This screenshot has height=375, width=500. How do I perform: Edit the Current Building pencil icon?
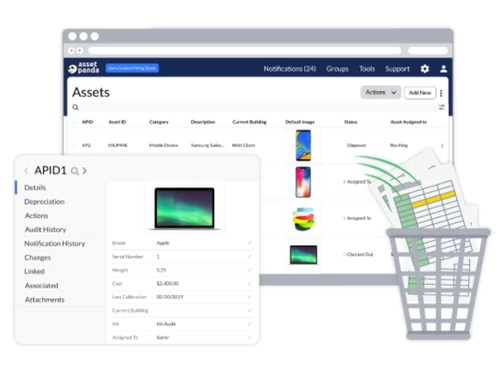click(x=249, y=310)
